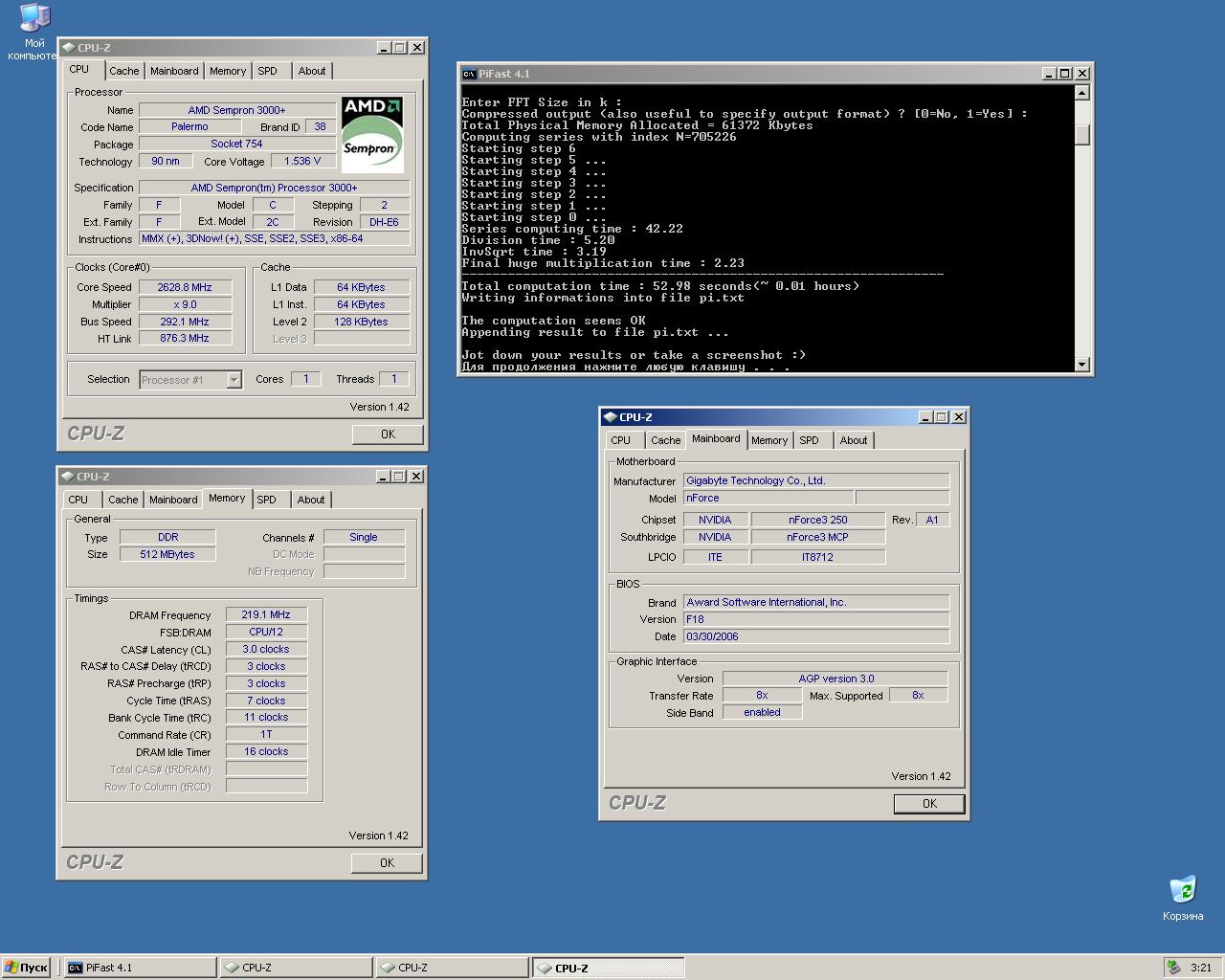1225x980 pixels.
Task: Click OK in the top CPU window
Action: [388, 434]
